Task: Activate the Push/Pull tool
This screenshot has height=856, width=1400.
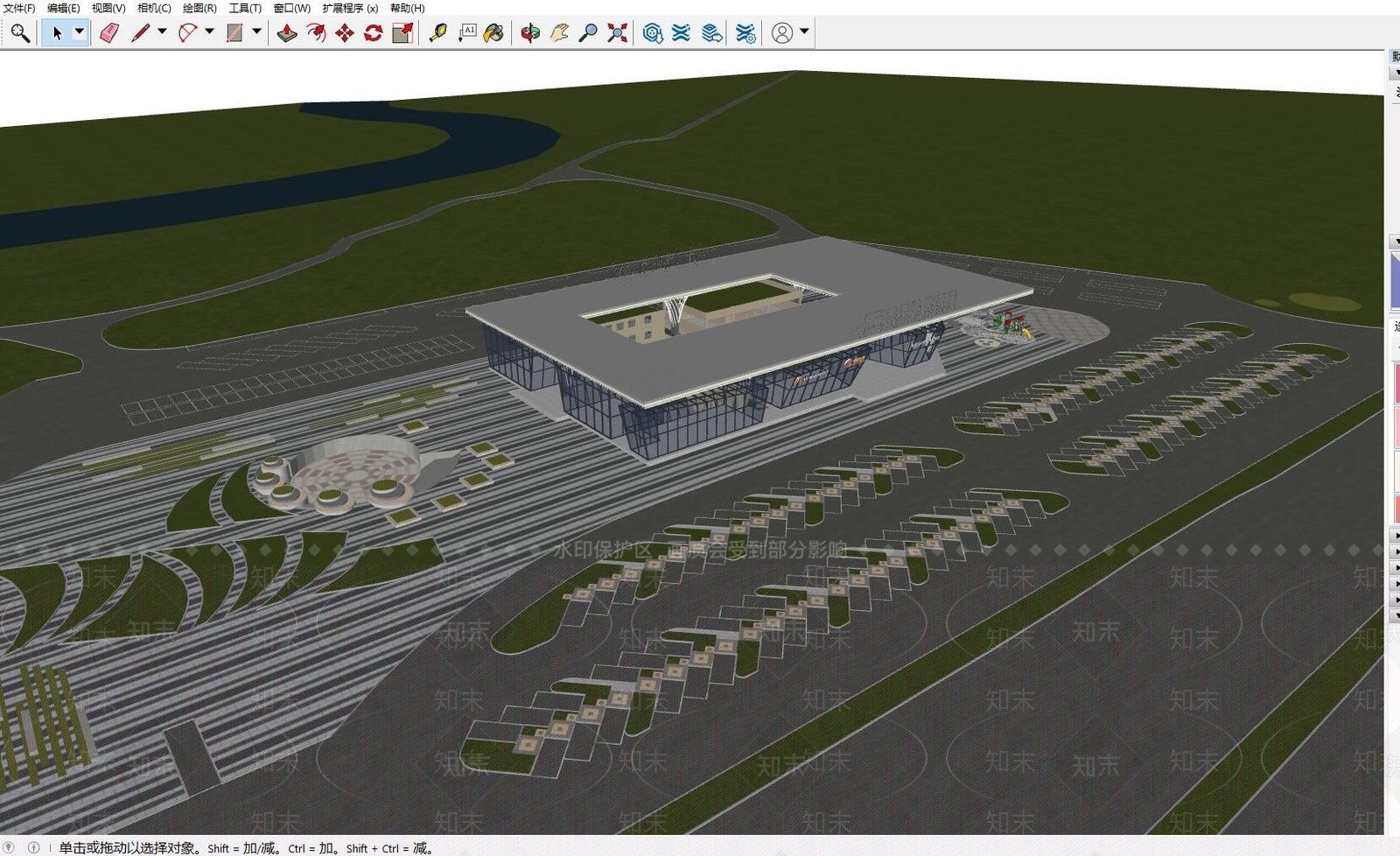Action: click(x=287, y=33)
